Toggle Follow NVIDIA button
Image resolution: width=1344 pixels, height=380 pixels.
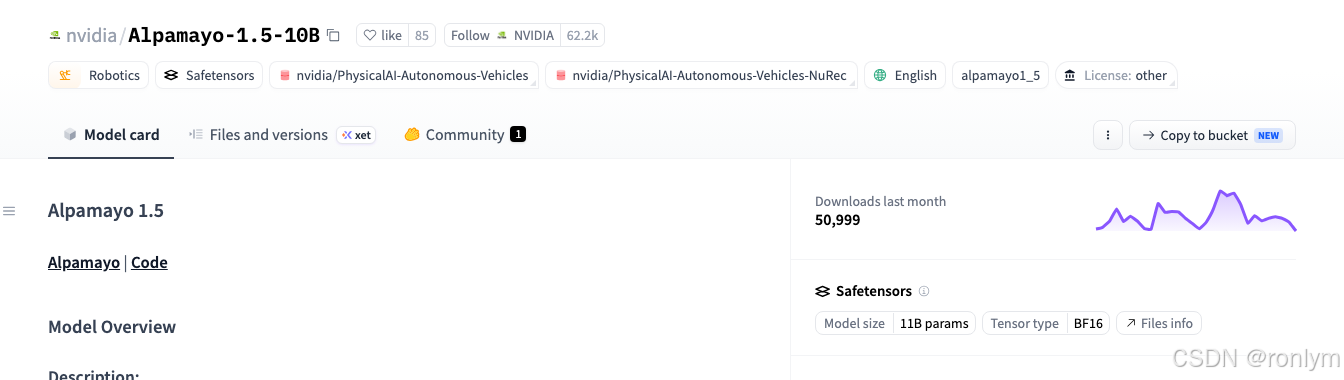[502, 35]
